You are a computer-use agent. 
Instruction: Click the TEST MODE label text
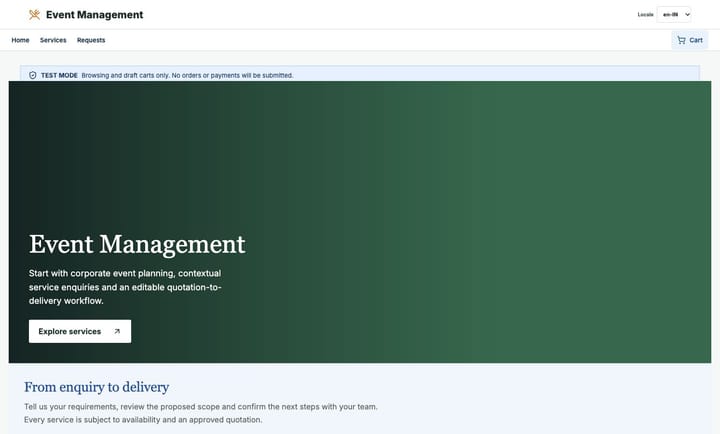pyautogui.click(x=59, y=75)
